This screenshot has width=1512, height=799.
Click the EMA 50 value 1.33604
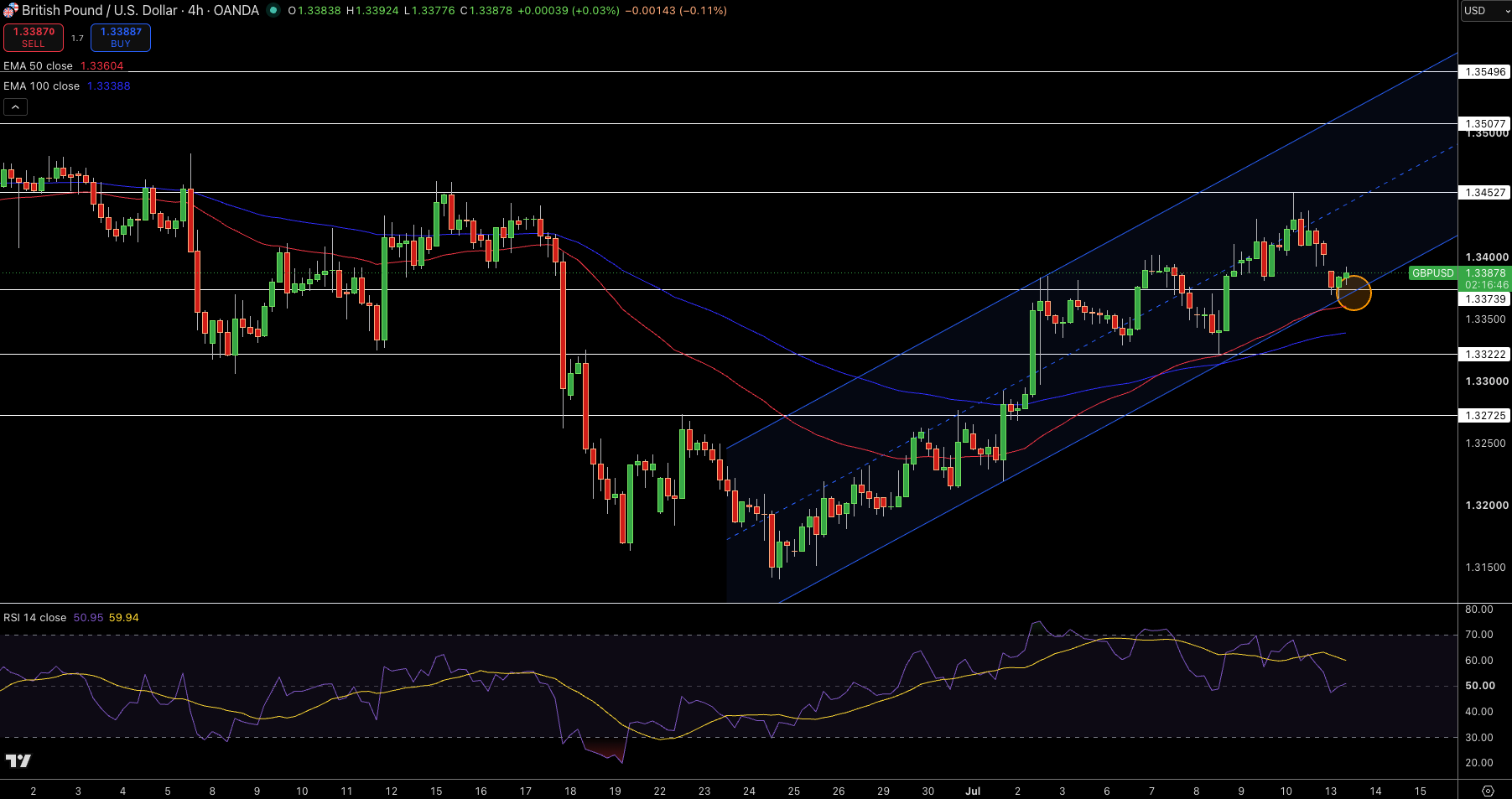(101, 65)
